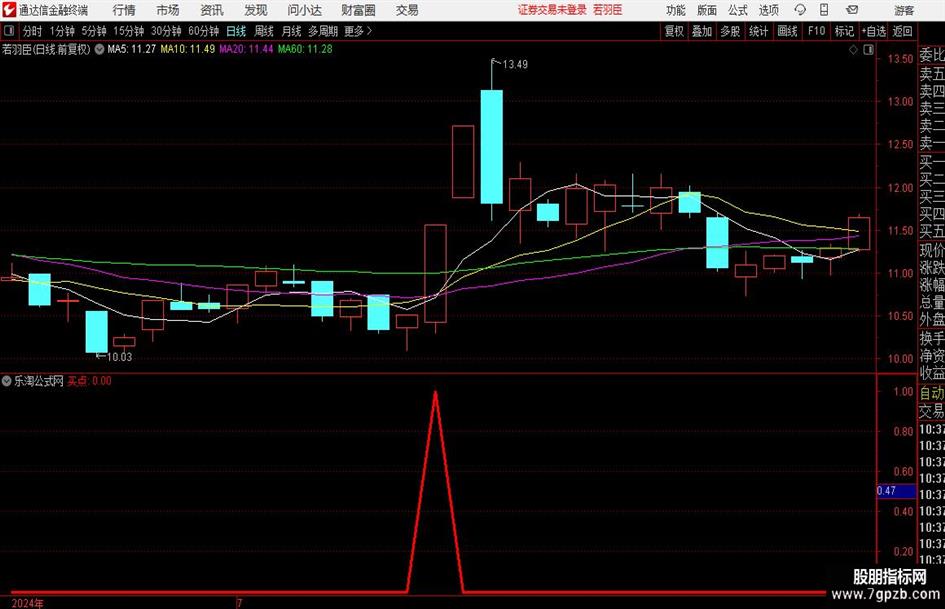Open the 财富圈 menu
The width and height of the screenshot is (945, 609).
[x=358, y=10]
